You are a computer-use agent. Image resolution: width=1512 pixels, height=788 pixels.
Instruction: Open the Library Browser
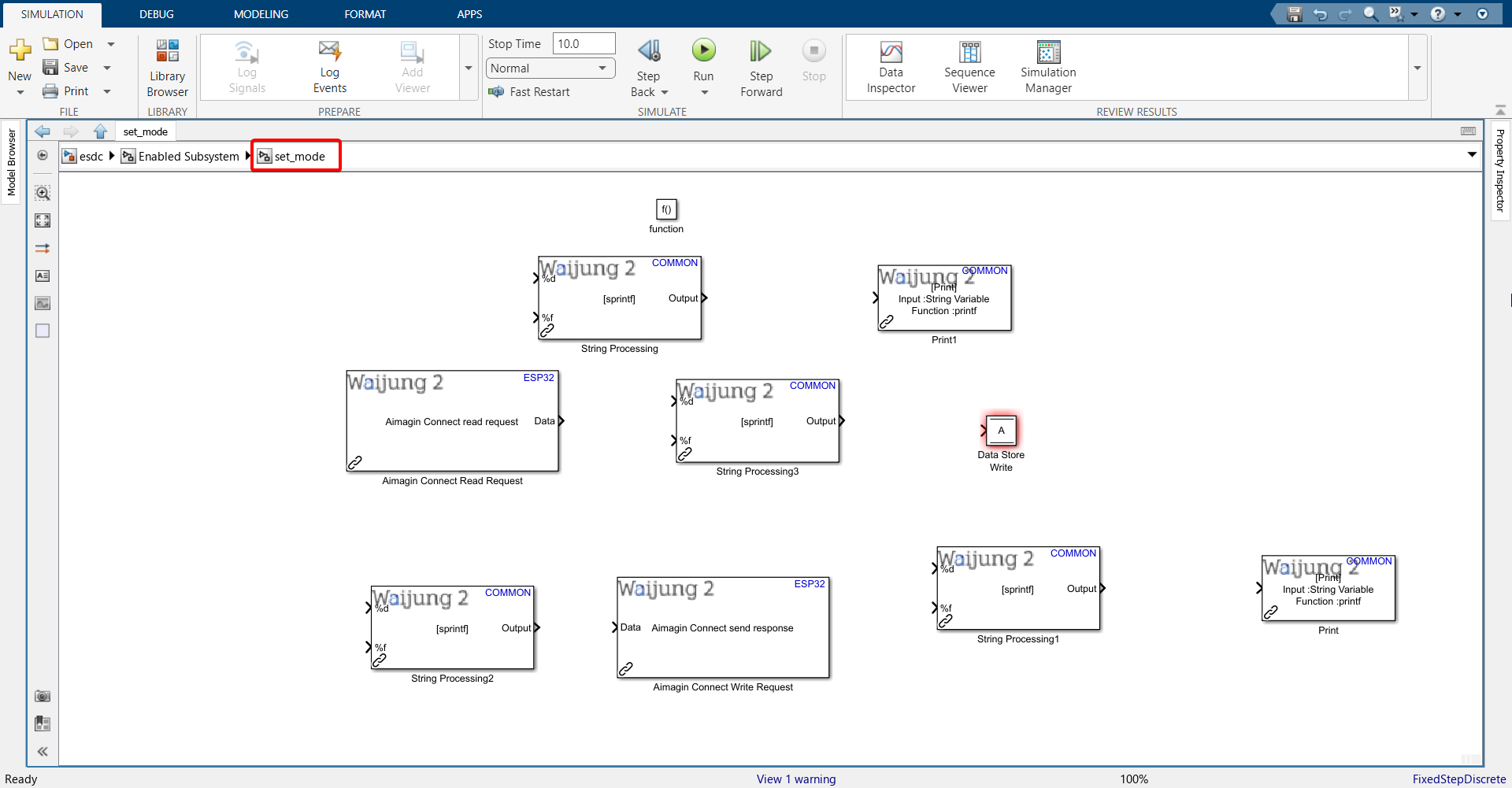[x=167, y=68]
